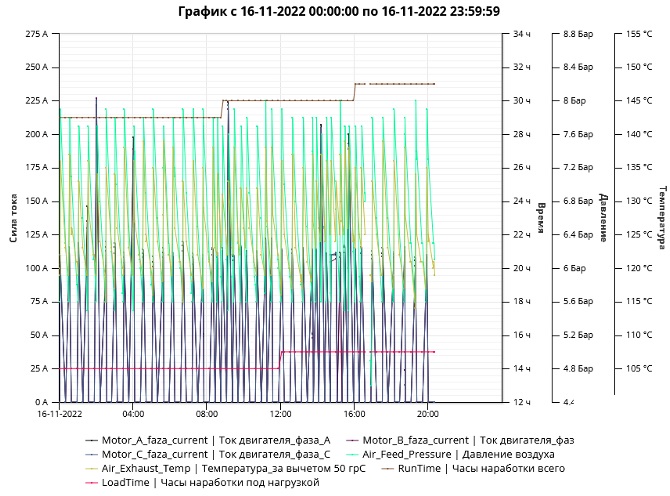The height and width of the screenshot is (496, 670).
Task: Click the 155 °C temperature label
Action: click(x=639, y=34)
